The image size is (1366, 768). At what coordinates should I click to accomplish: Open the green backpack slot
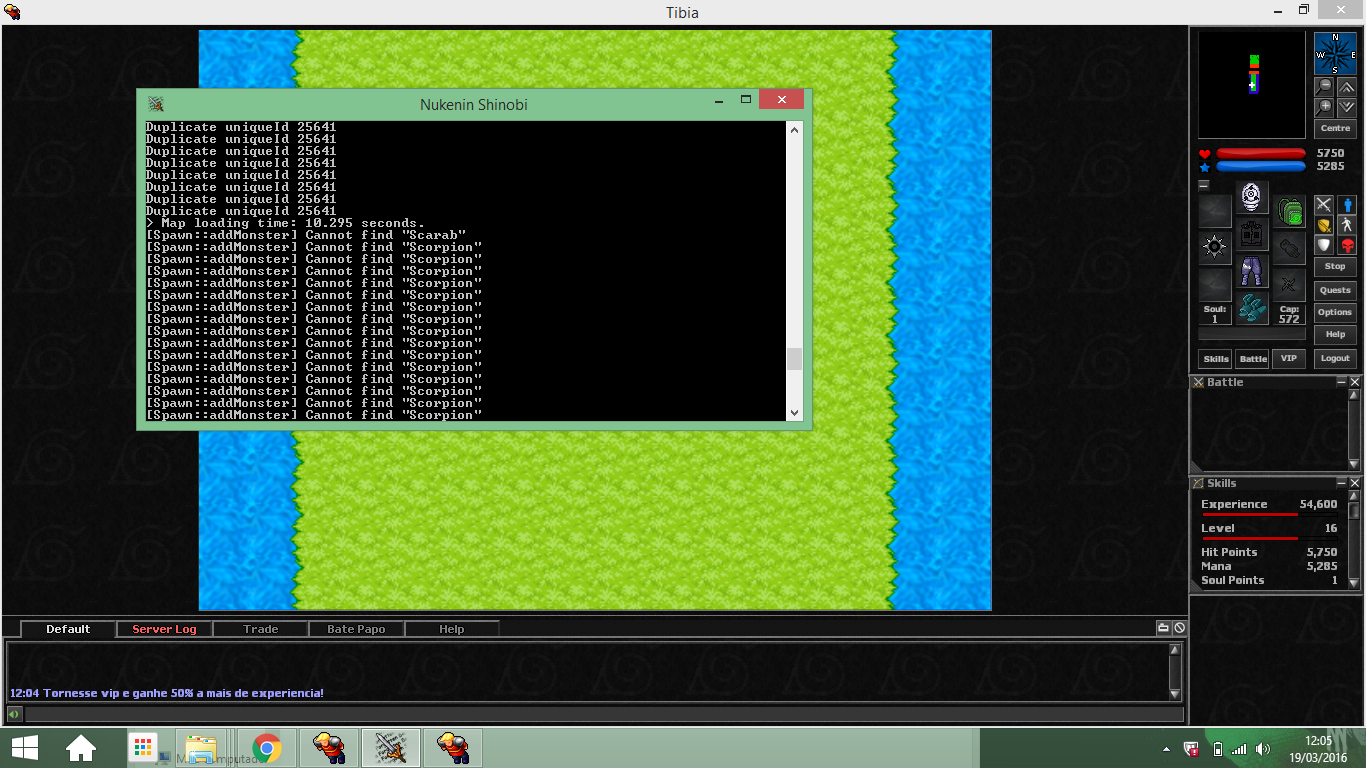coord(1290,211)
